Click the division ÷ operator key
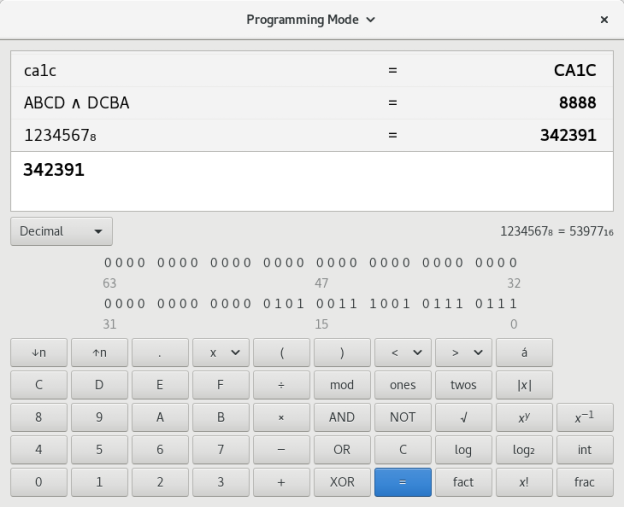This screenshot has width=624, height=507. click(281, 384)
